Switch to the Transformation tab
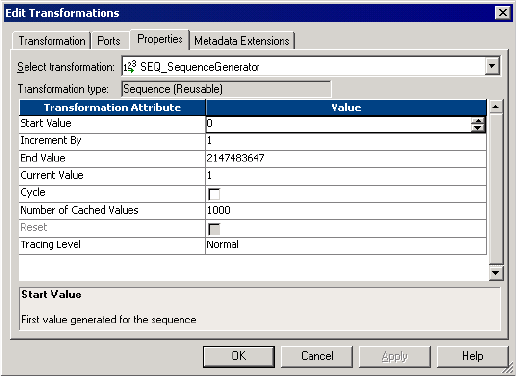The width and height of the screenshot is (516, 376). (x=52, y=41)
